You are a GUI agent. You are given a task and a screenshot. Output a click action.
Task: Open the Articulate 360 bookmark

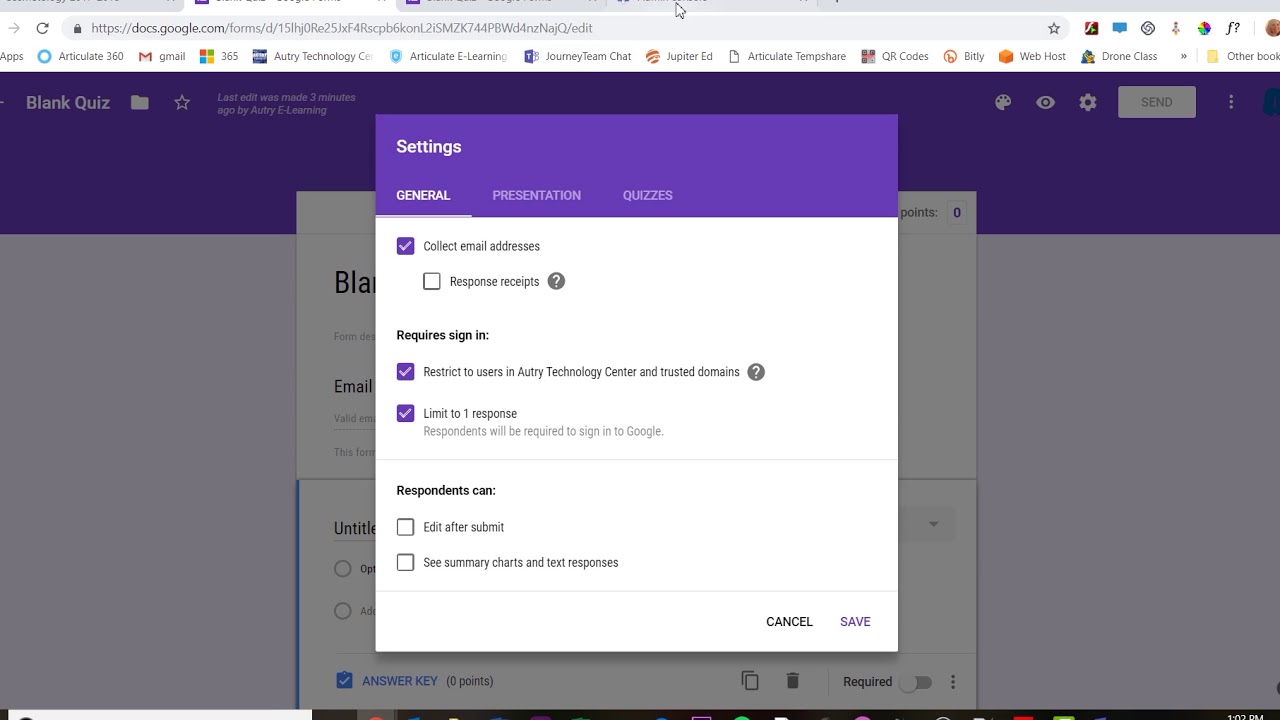79,56
